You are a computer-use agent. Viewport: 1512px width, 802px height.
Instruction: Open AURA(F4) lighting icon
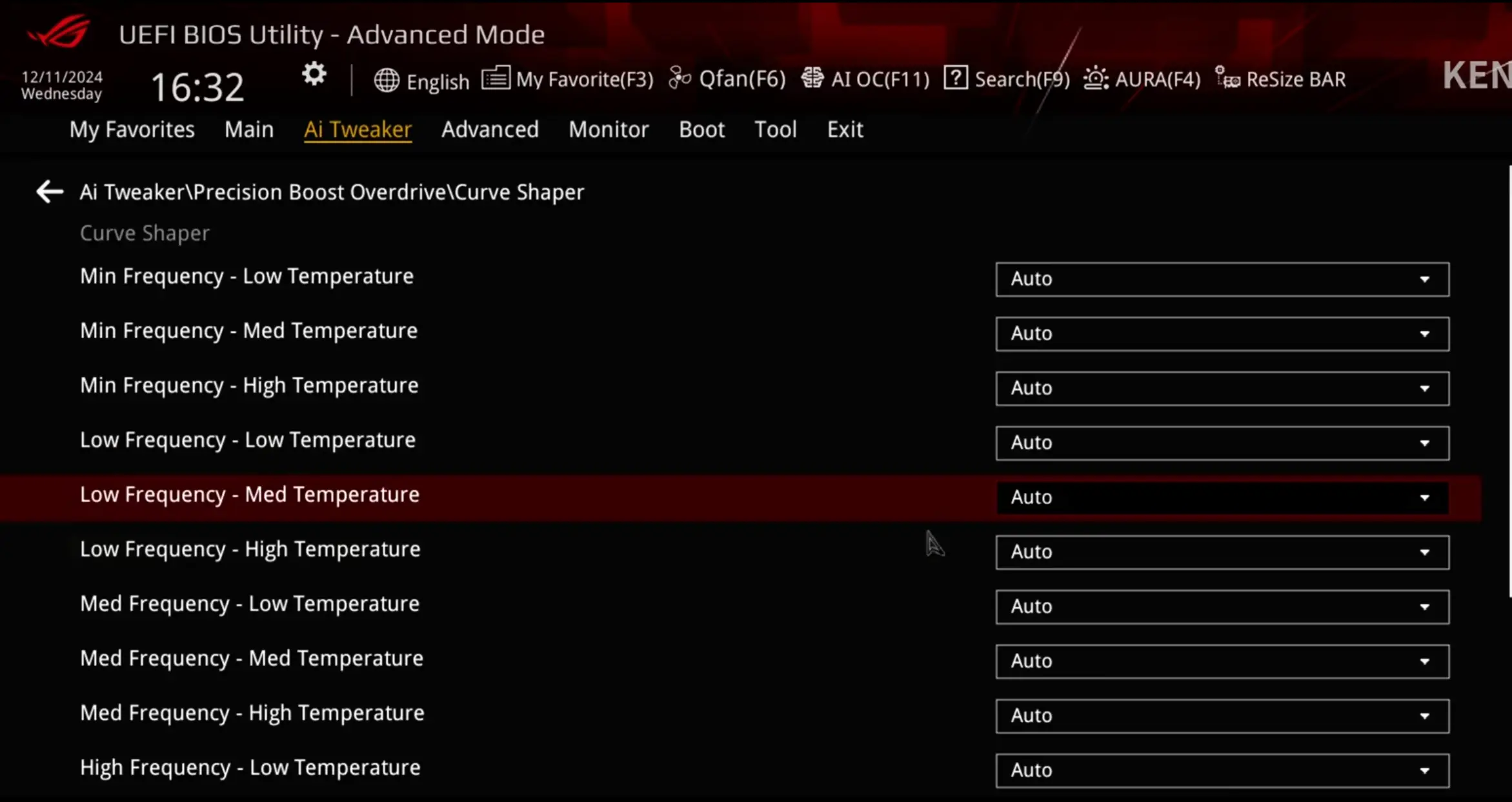pyautogui.click(x=1096, y=78)
